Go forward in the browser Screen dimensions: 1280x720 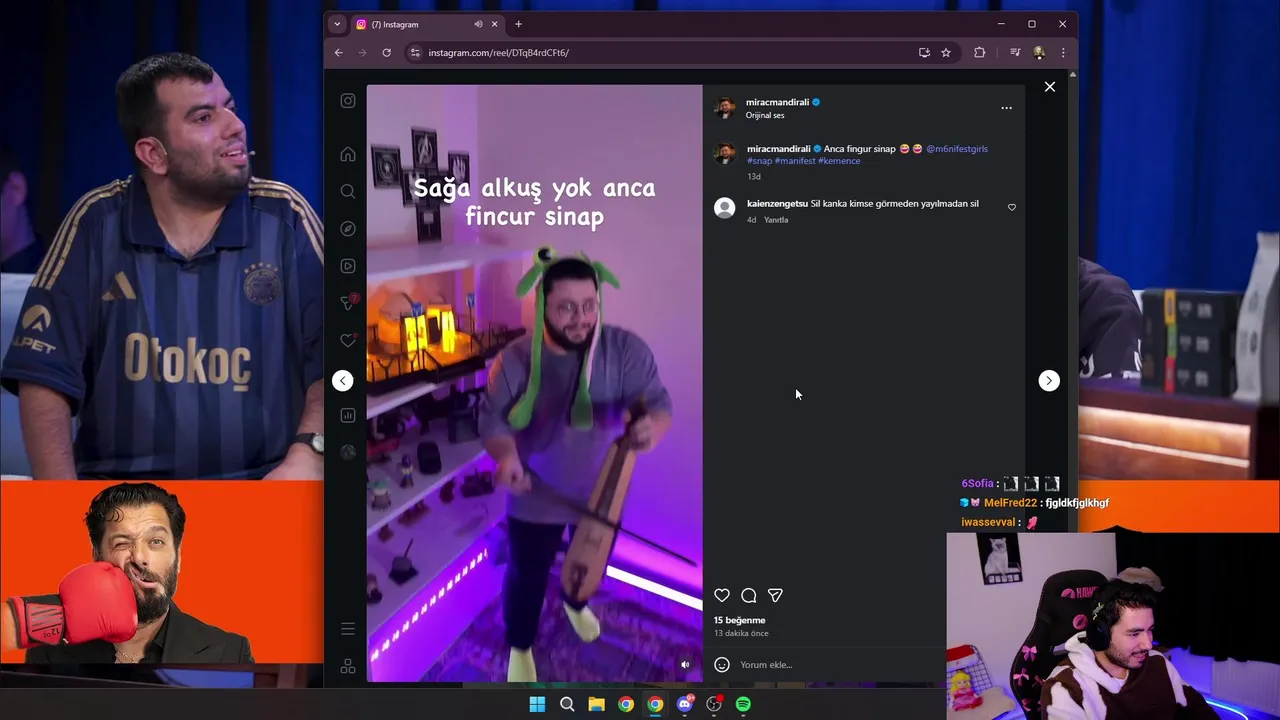tap(362, 52)
